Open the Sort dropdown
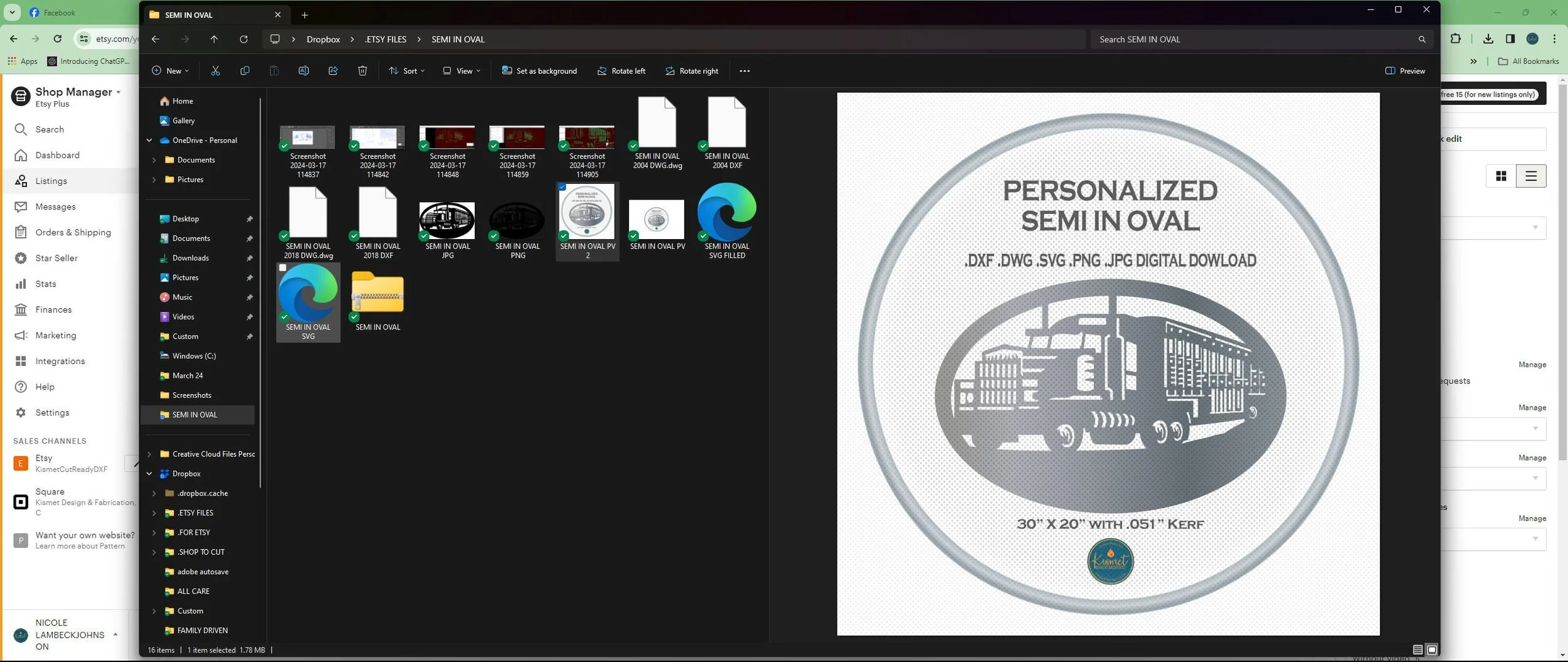The image size is (1568, 662). (x=406, y=71)
